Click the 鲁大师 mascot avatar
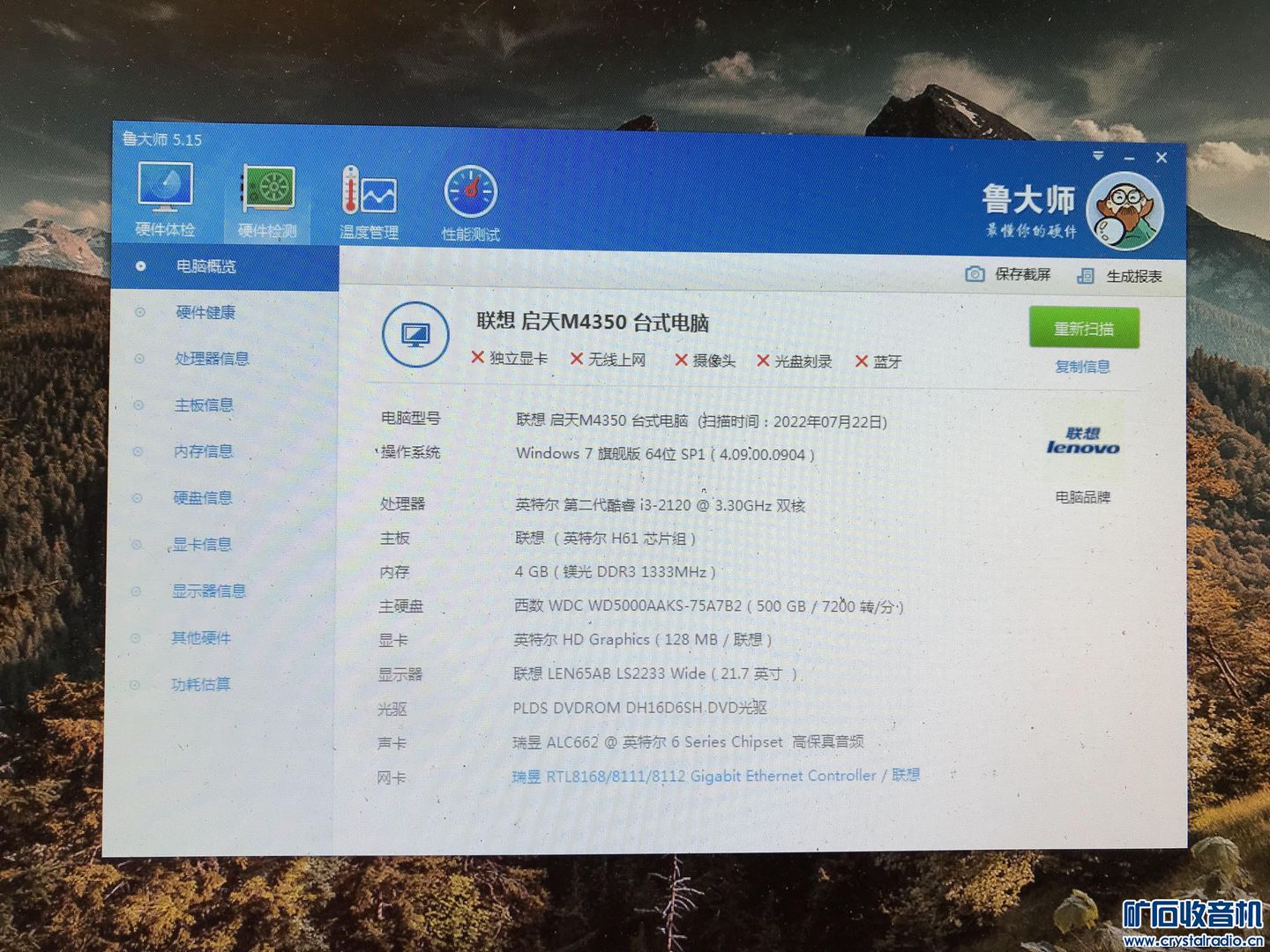This screenshot has height=952, width=1270. (x=1124, y=212)
